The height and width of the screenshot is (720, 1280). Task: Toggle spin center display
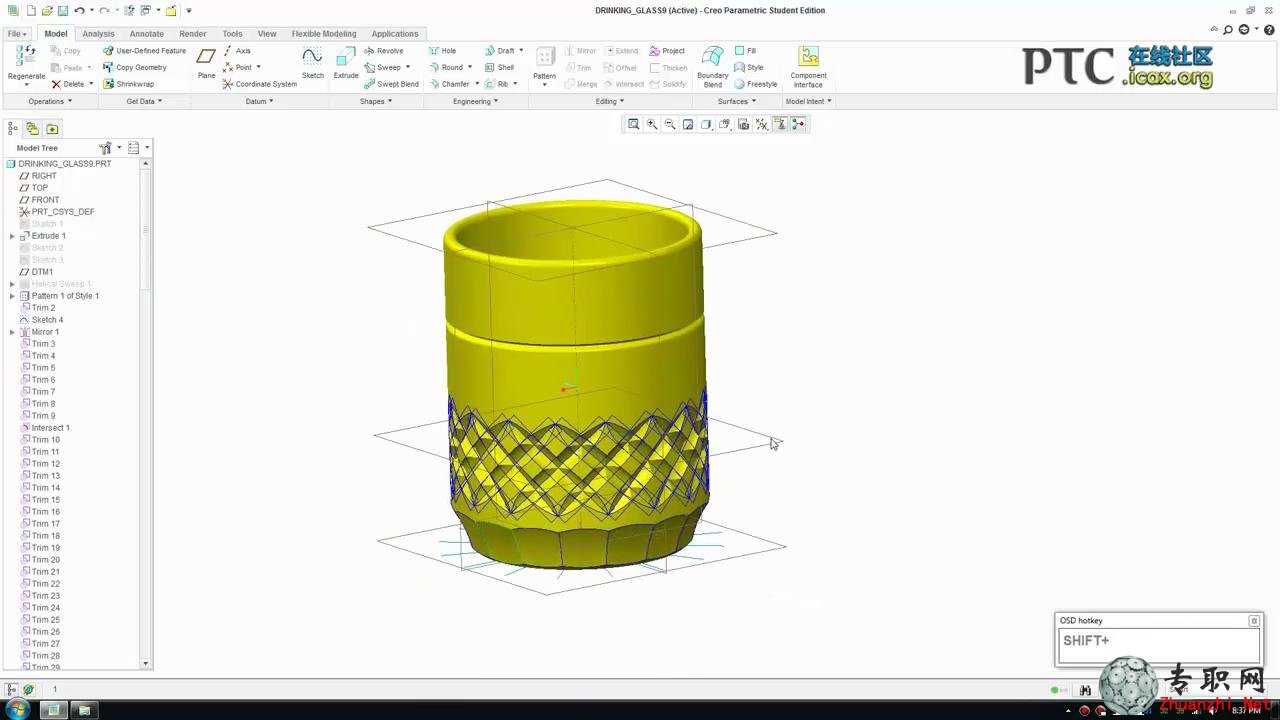(x=798, y=124)
